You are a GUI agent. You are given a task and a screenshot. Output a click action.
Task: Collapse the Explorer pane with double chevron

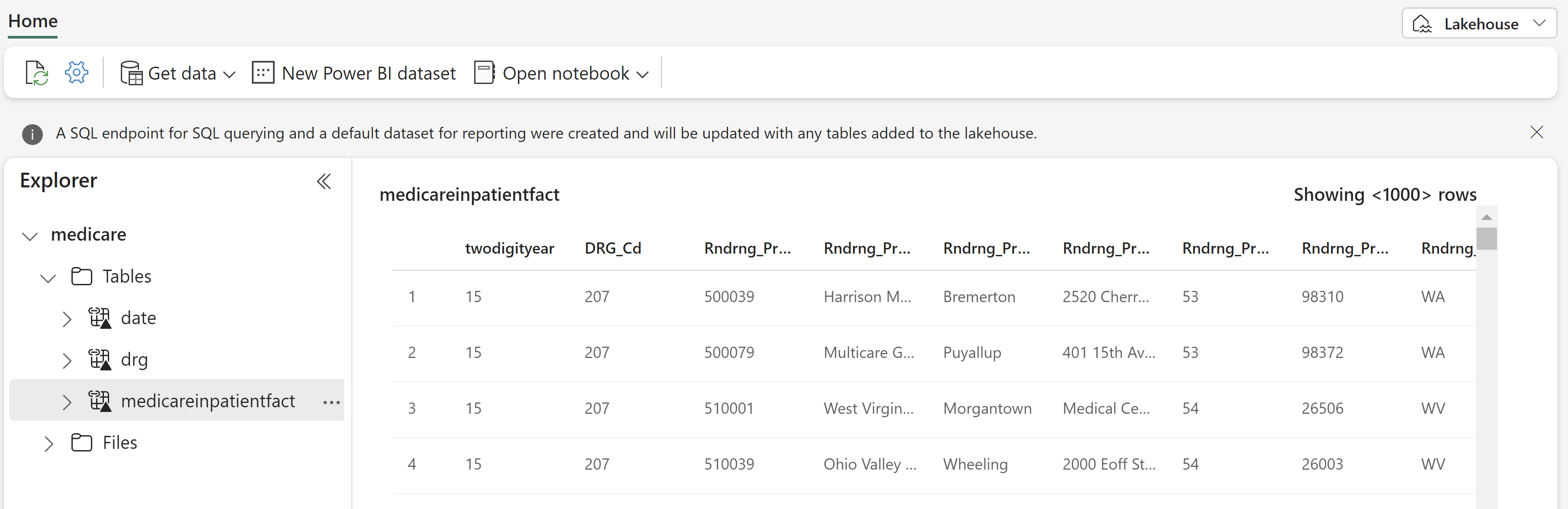324,181
